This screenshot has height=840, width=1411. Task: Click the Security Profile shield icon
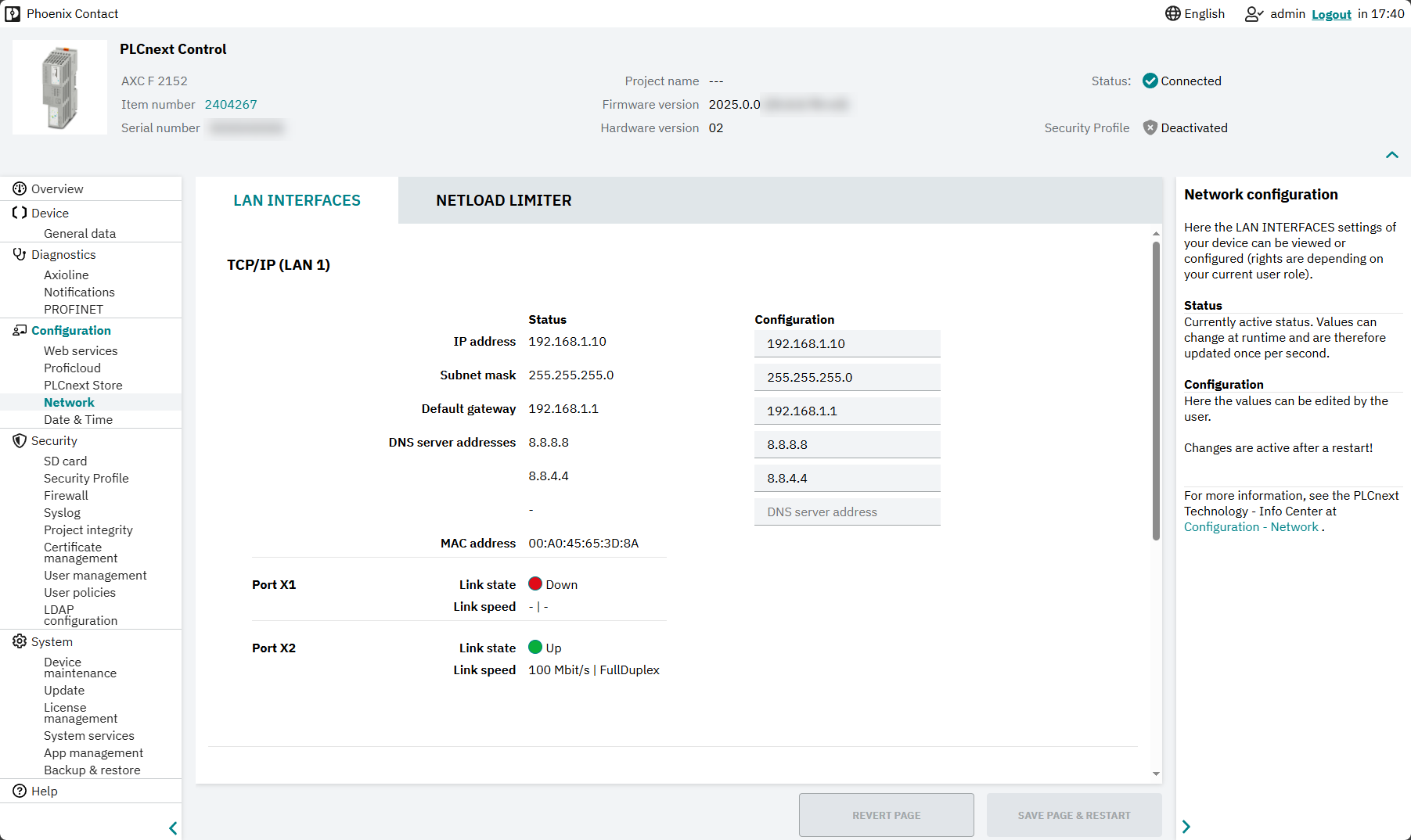[1150, 127]
